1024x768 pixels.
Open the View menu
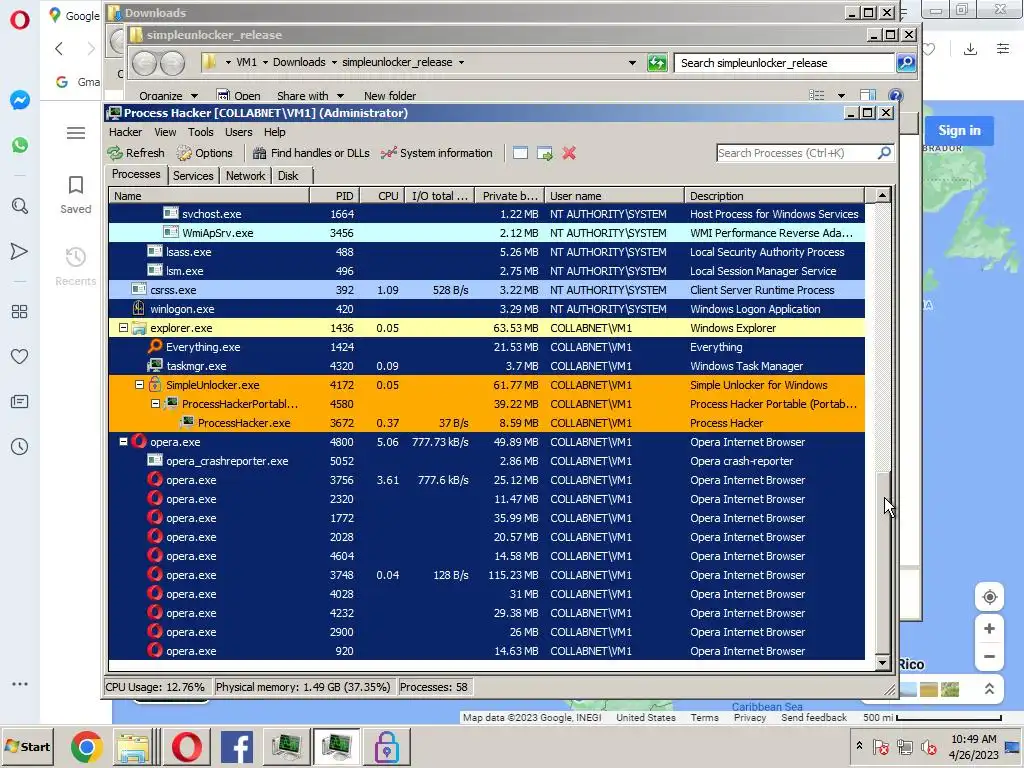tap(165, 132)
